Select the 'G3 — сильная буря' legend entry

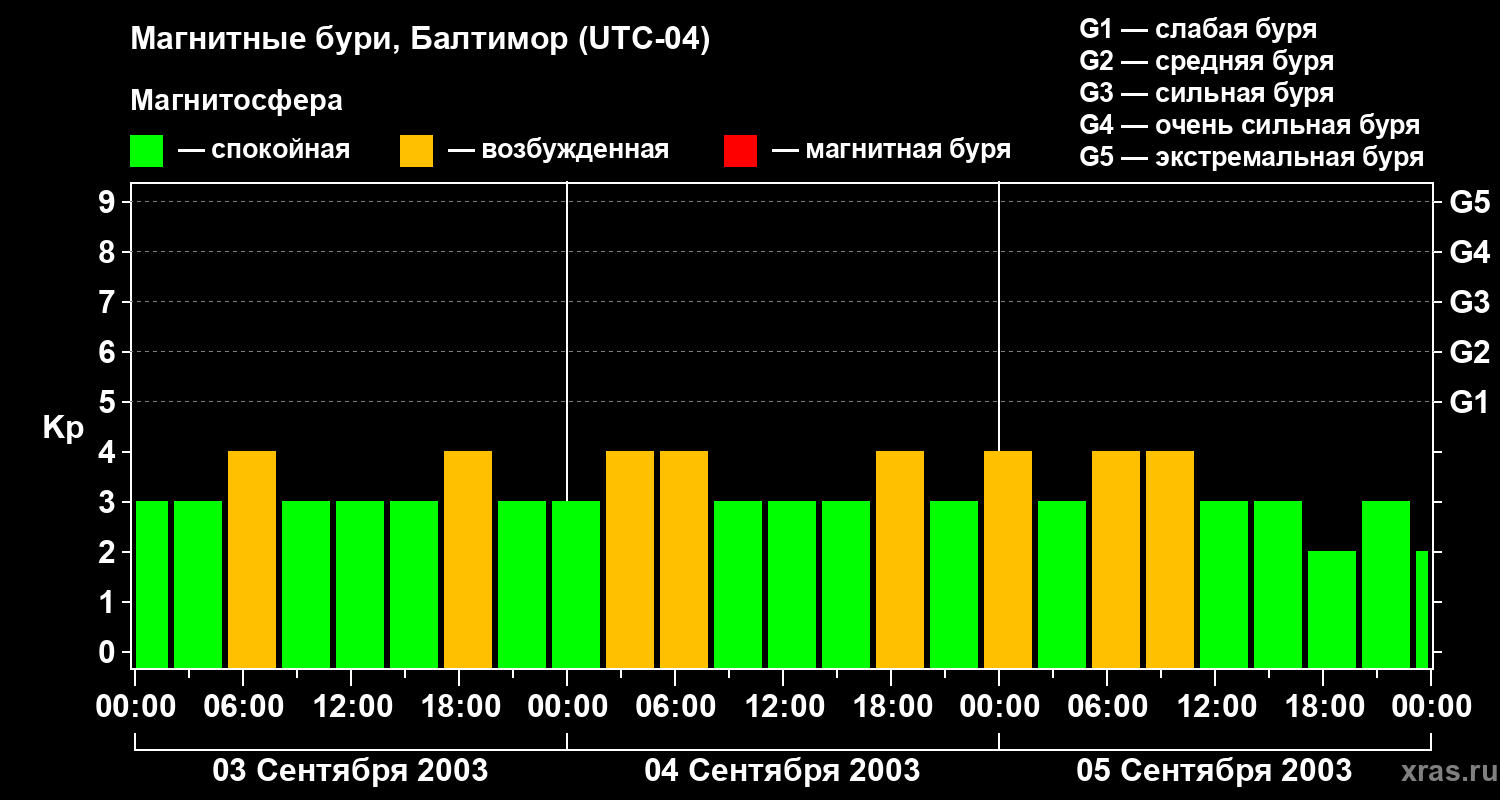1206,93
